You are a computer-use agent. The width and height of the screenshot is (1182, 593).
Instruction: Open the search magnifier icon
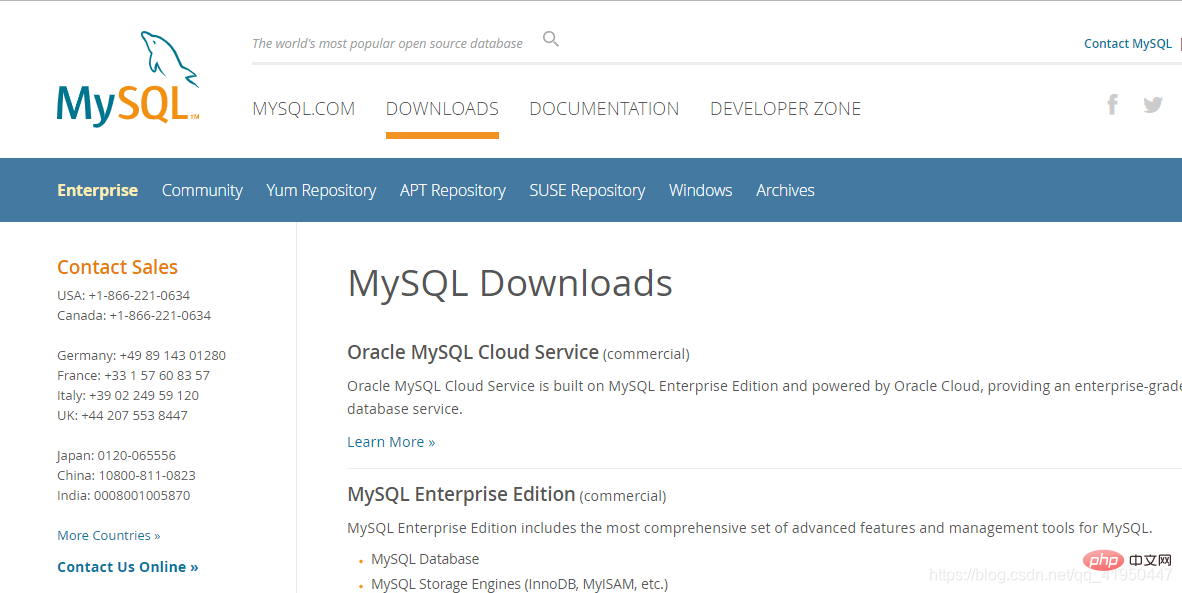(551, 39)
